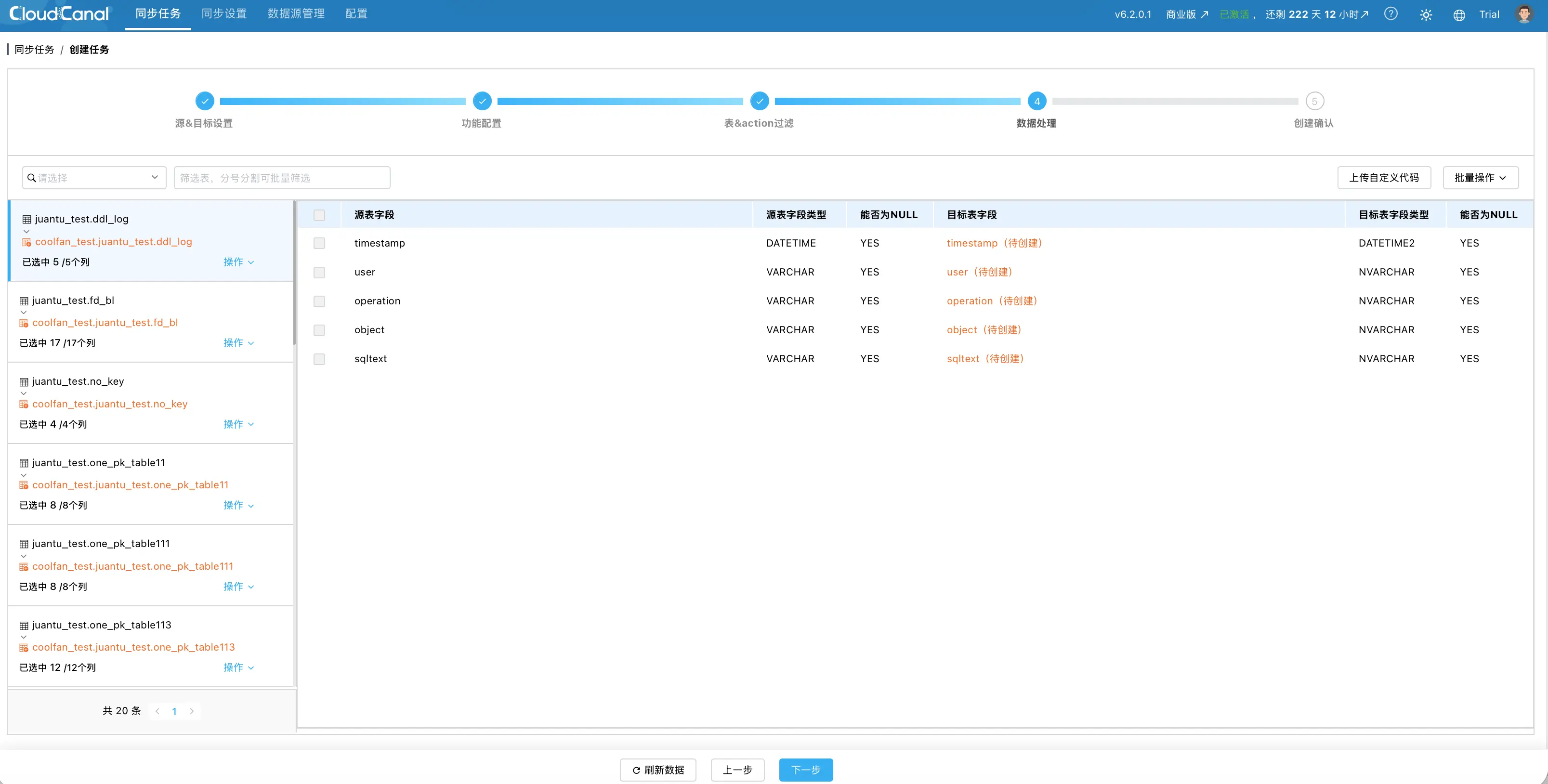Screen dimensions: 1548x784
Task: Click the completed step 3 checkmark circle
Action: coord(760,101)
